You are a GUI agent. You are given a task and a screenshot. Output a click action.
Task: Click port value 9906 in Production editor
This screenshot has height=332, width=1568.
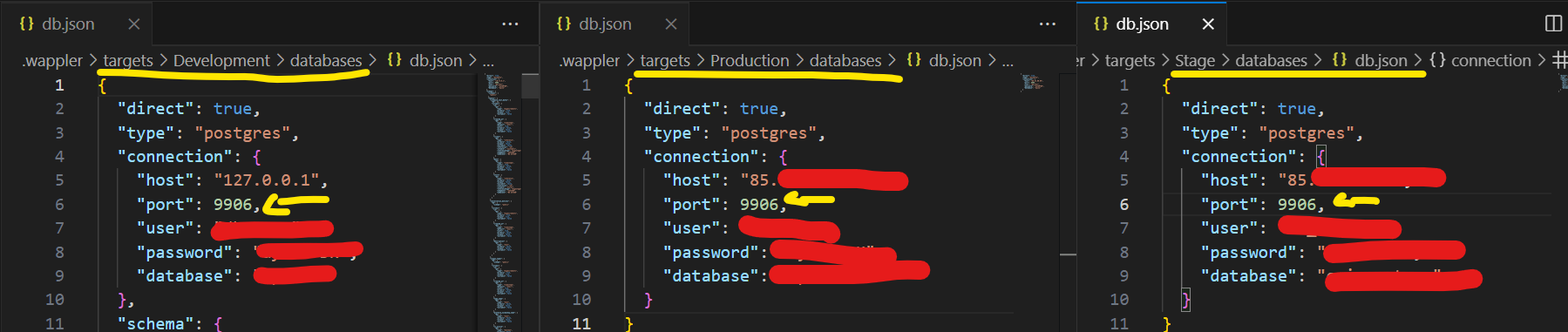[x=759, y=205]
